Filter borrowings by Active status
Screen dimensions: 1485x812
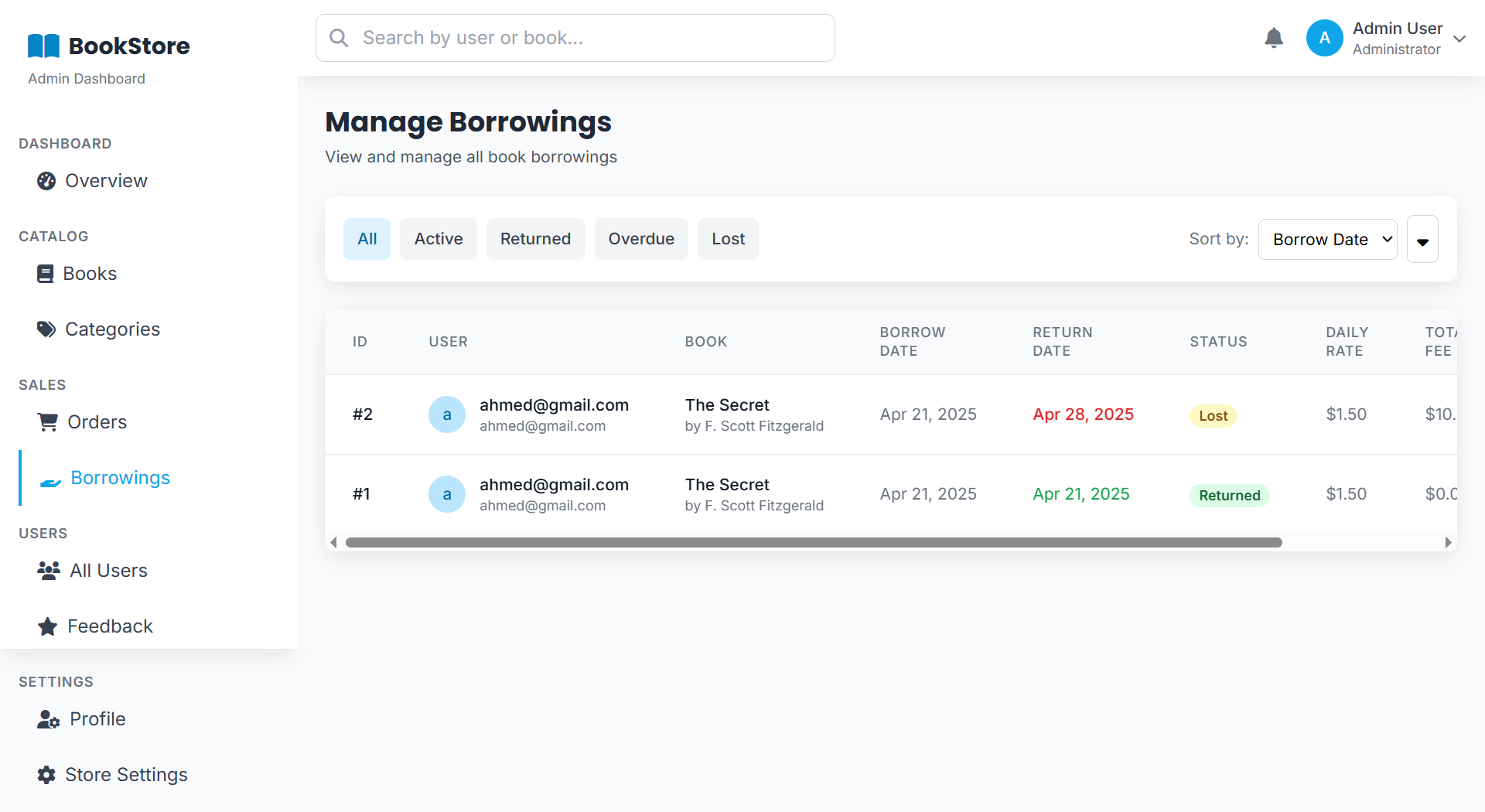click(438, 240)
